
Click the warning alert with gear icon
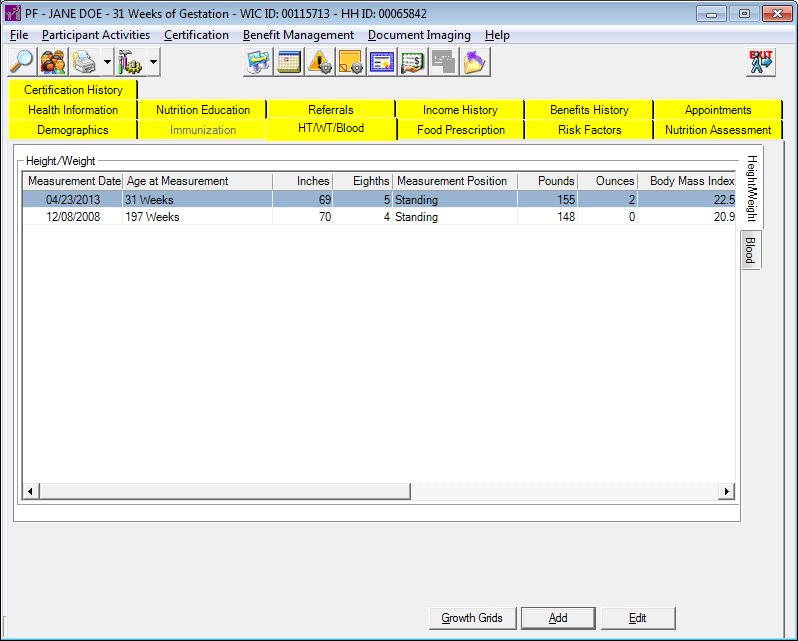pos(320,62)
